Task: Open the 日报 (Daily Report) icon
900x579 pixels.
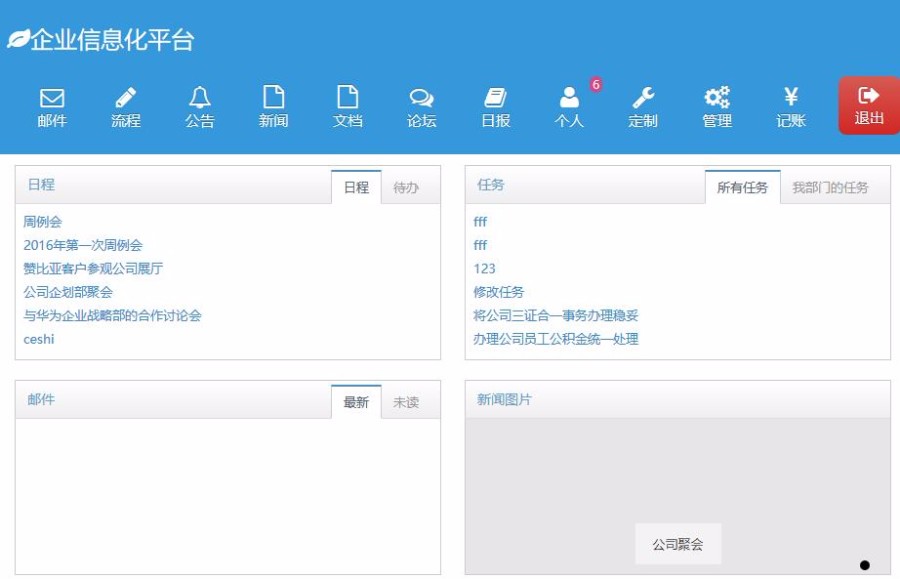Action: click(x=495, y=106)
